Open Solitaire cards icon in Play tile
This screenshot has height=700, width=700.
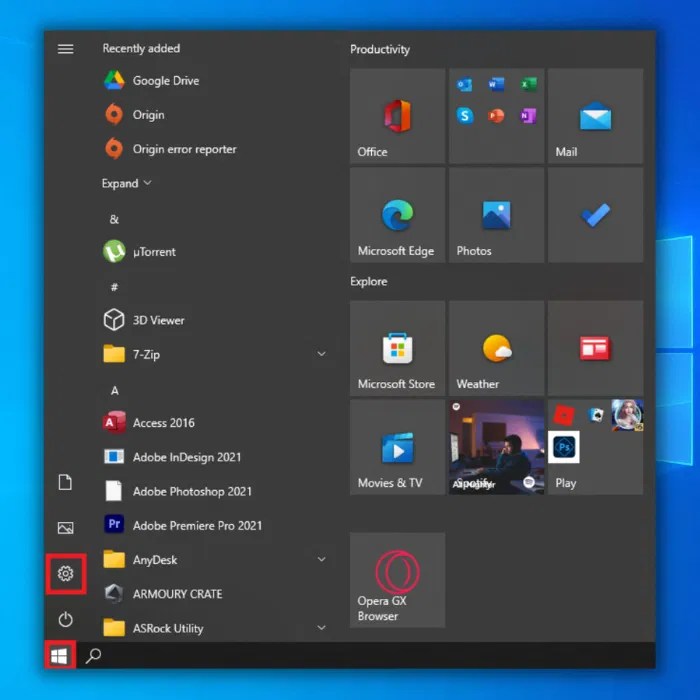coord(596,415)
